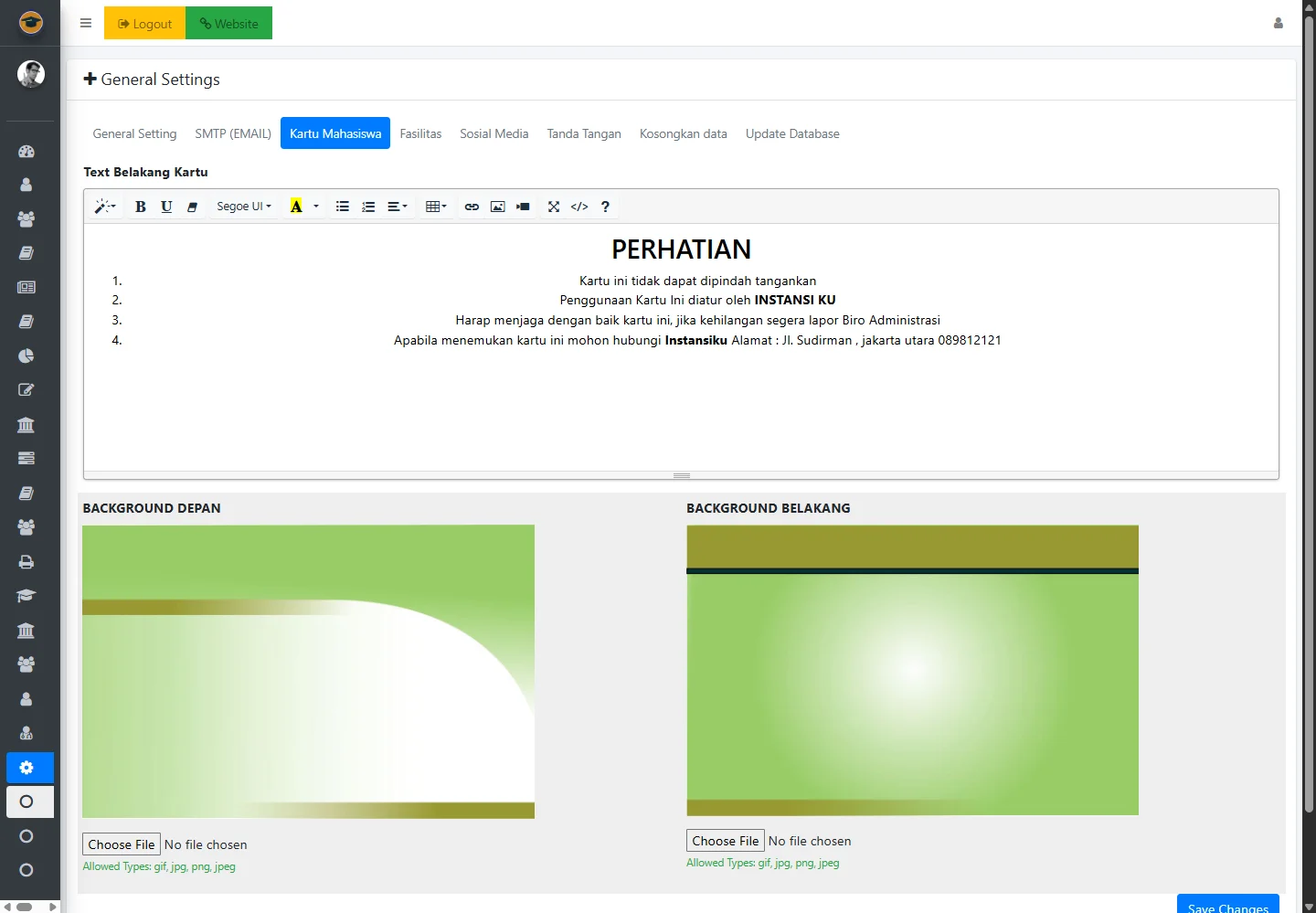The image size is (1316, 913).
Task: Switch editor to code view
Action: click(579, 207)
